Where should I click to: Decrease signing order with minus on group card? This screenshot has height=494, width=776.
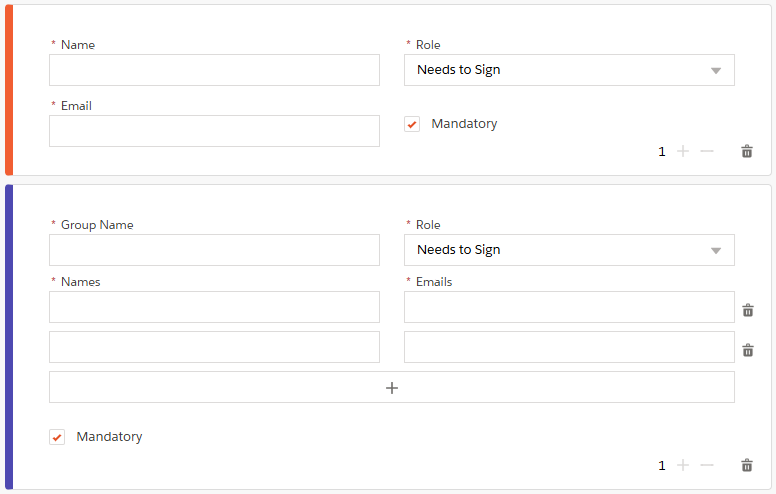point(707,465)
